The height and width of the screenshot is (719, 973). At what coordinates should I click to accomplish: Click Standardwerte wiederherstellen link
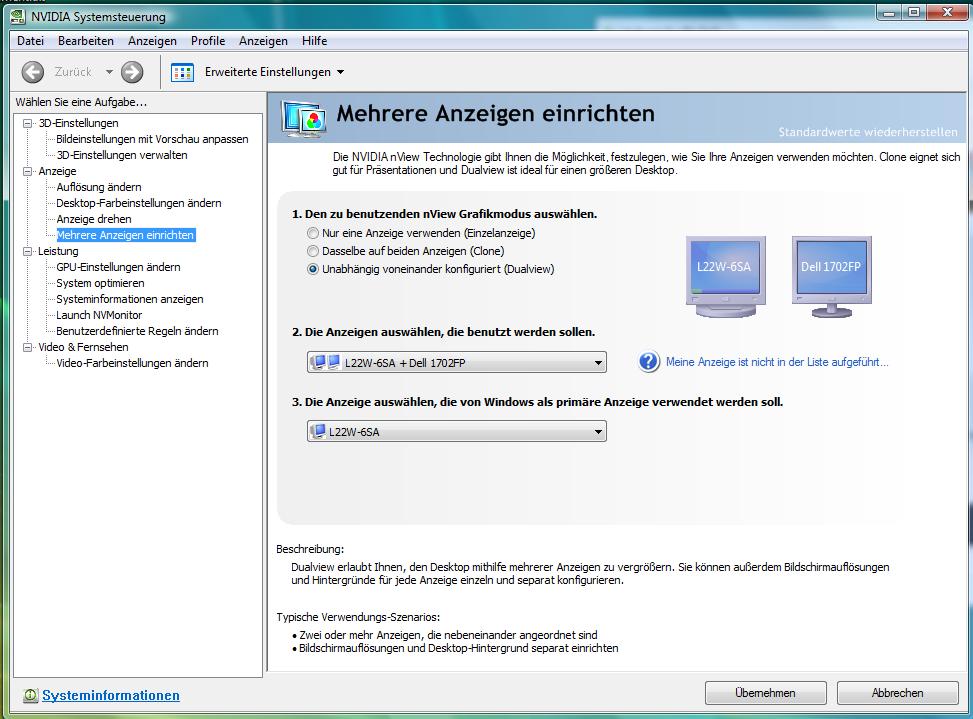click(x=868, y=132)
